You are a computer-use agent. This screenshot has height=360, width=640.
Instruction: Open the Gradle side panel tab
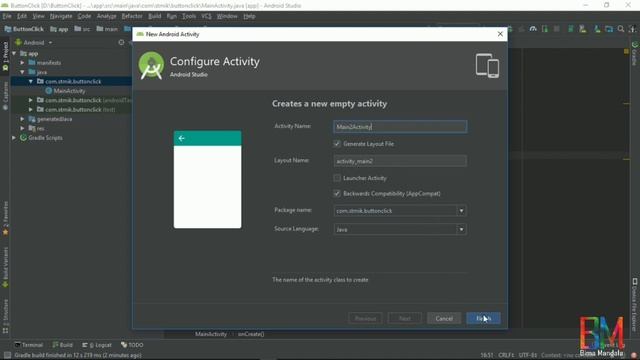coord(635,53)
